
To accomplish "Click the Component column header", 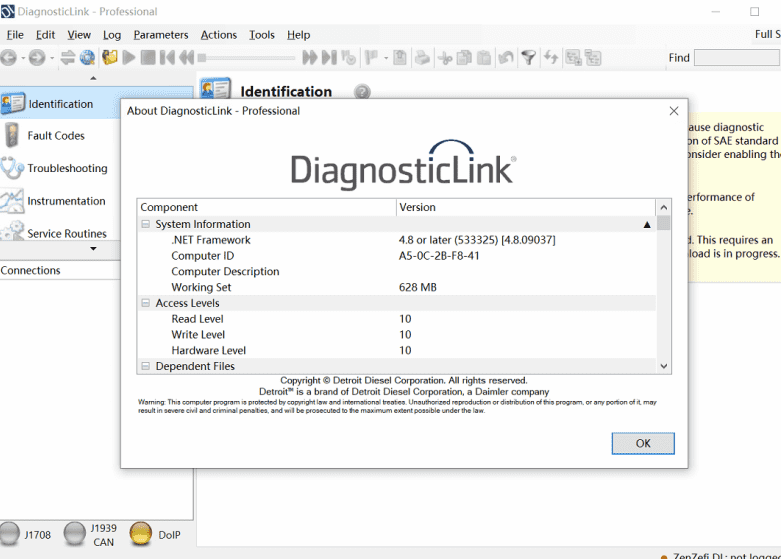I will pos(266,207).
